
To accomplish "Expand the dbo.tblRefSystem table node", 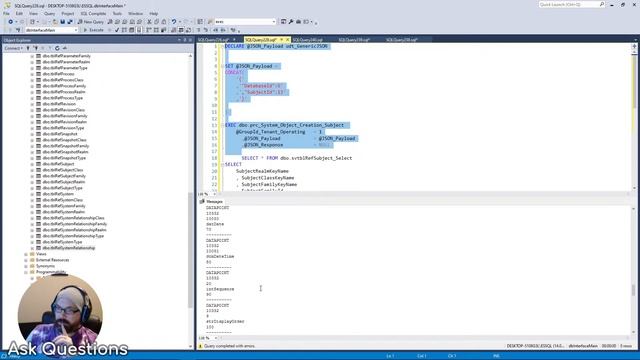I will coord(32,194).
